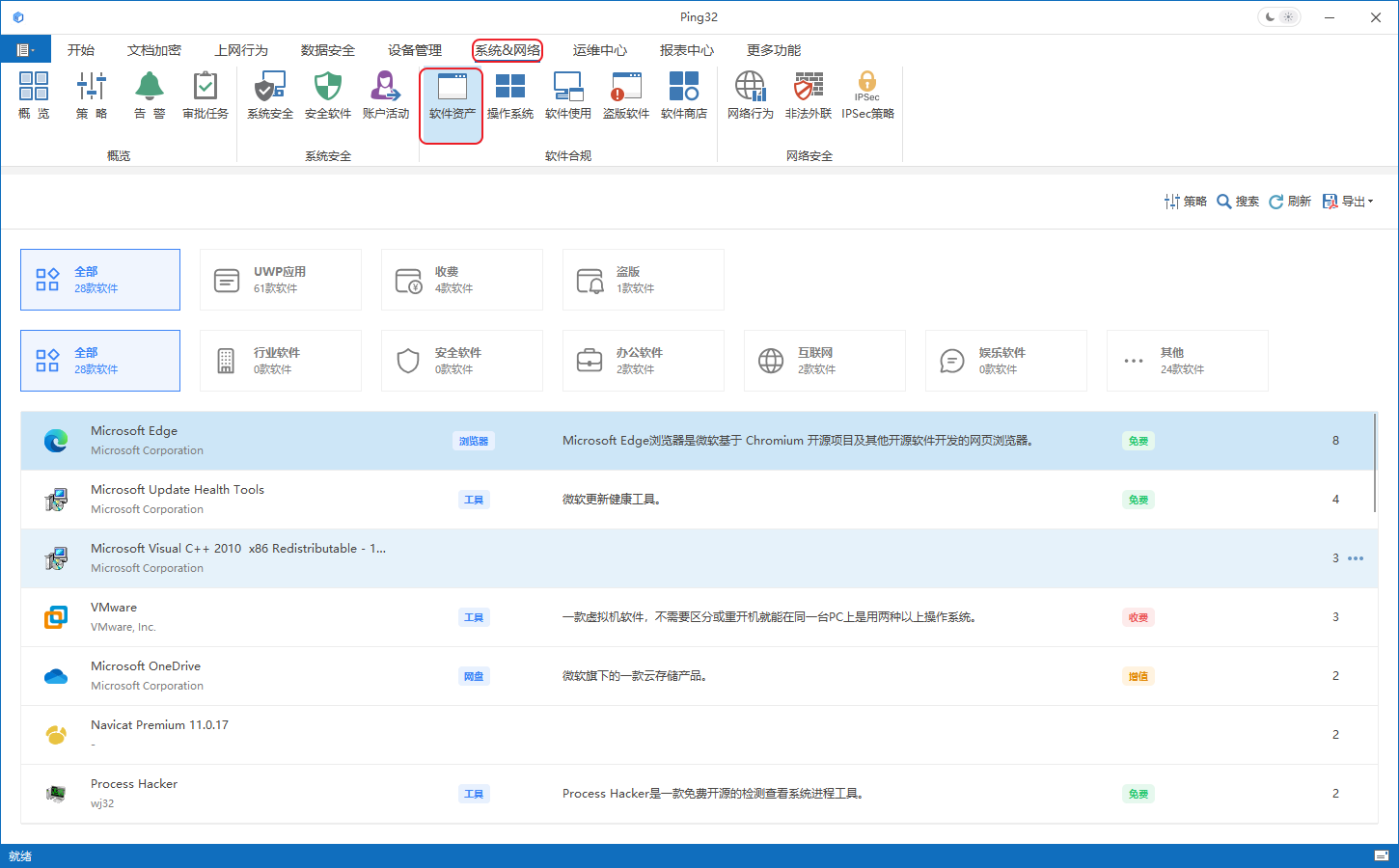Switch to the 设备管理 tab
1399x868 pixels.
415,50
